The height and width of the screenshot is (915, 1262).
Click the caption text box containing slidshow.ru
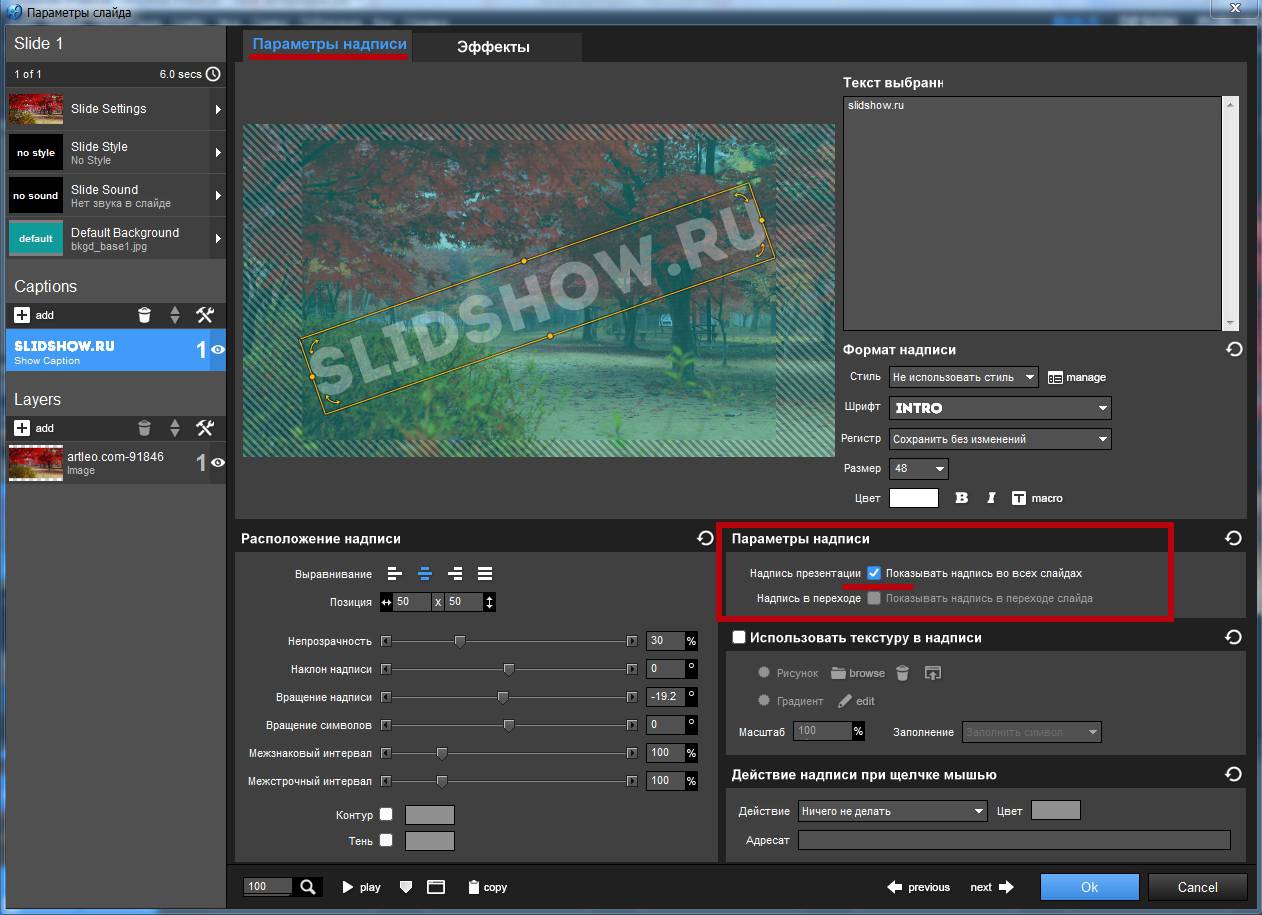pos(1033,213)
